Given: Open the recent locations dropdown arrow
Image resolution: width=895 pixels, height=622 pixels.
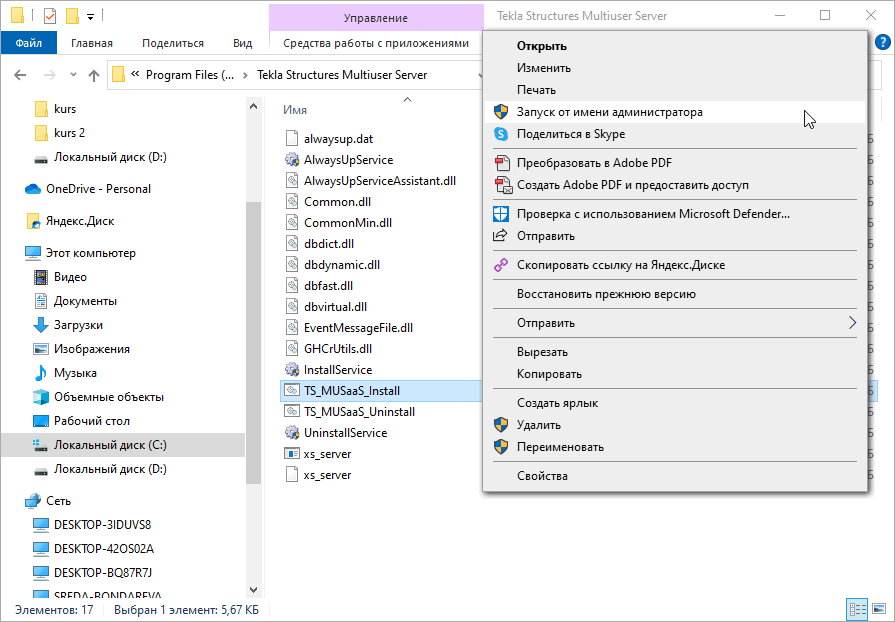Looking at the screenshot, I should tap(73, 75).
